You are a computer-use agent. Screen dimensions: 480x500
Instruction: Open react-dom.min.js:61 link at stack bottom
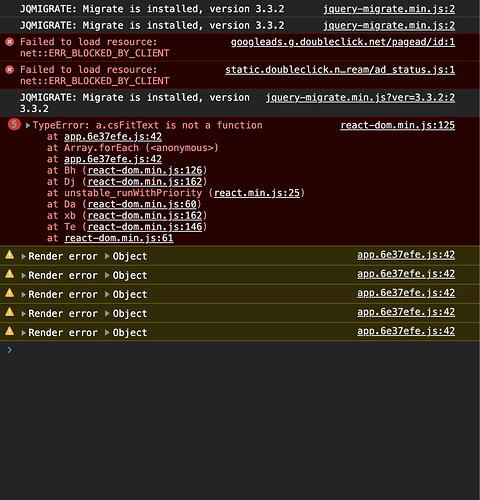[x=119, y=238]
